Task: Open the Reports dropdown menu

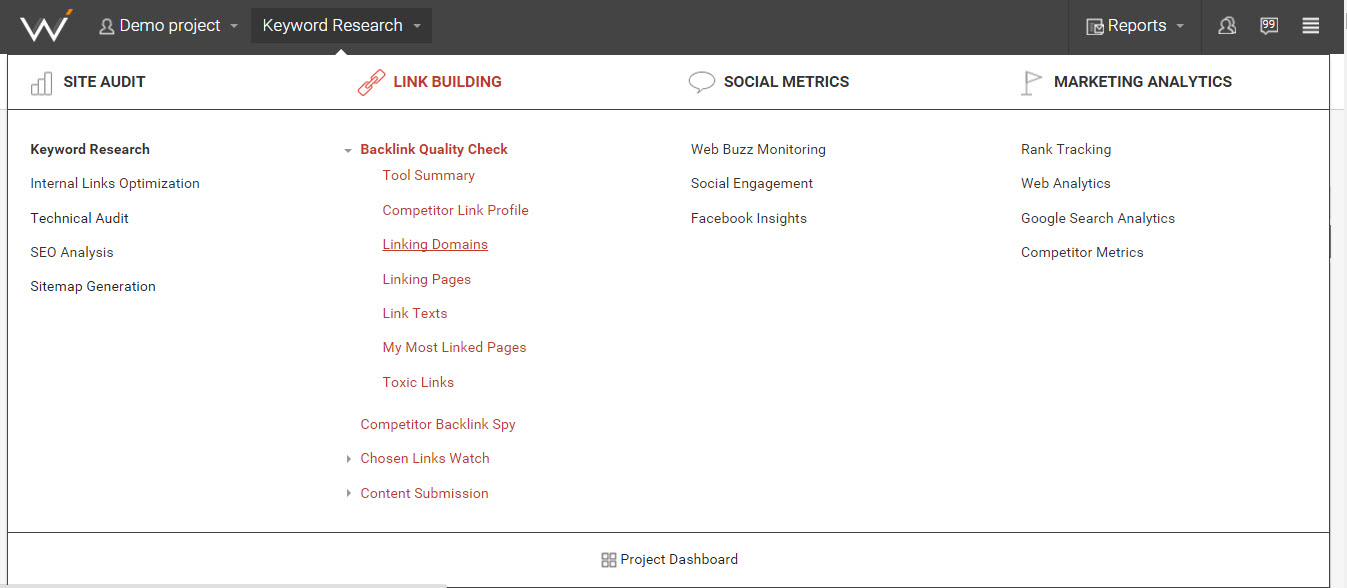Action: [1135, 26]
